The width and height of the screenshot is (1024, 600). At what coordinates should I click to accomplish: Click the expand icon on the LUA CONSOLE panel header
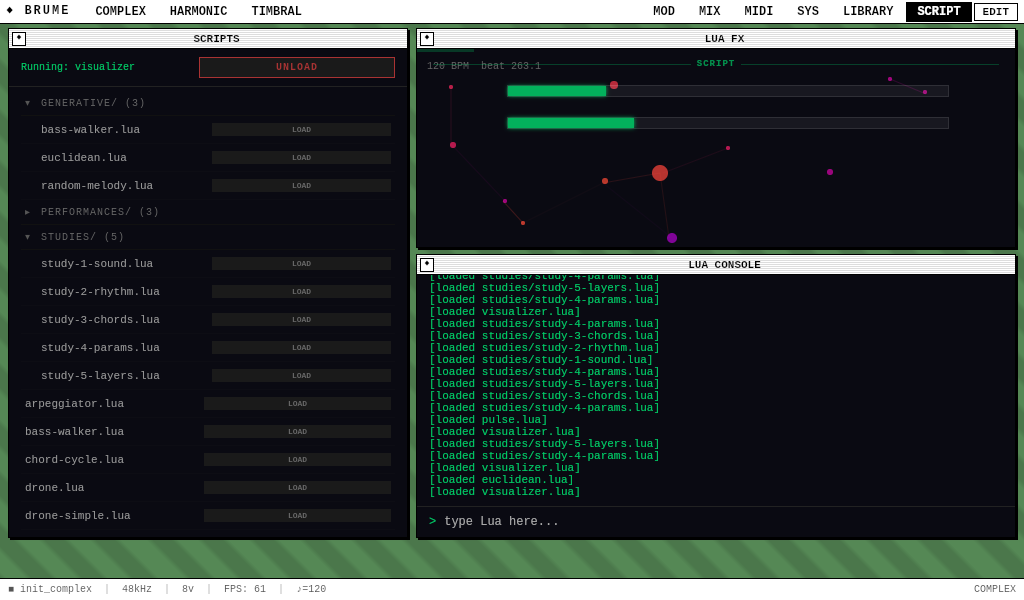click(428, 263)
